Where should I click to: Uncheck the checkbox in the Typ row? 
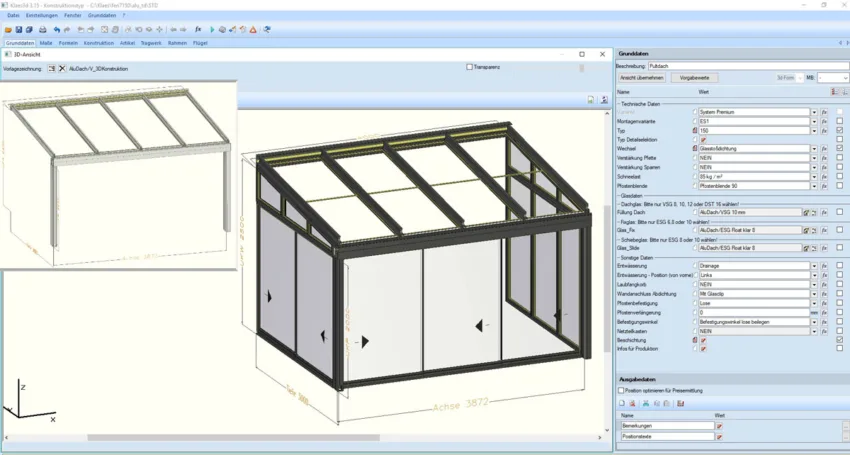[840, 131]
